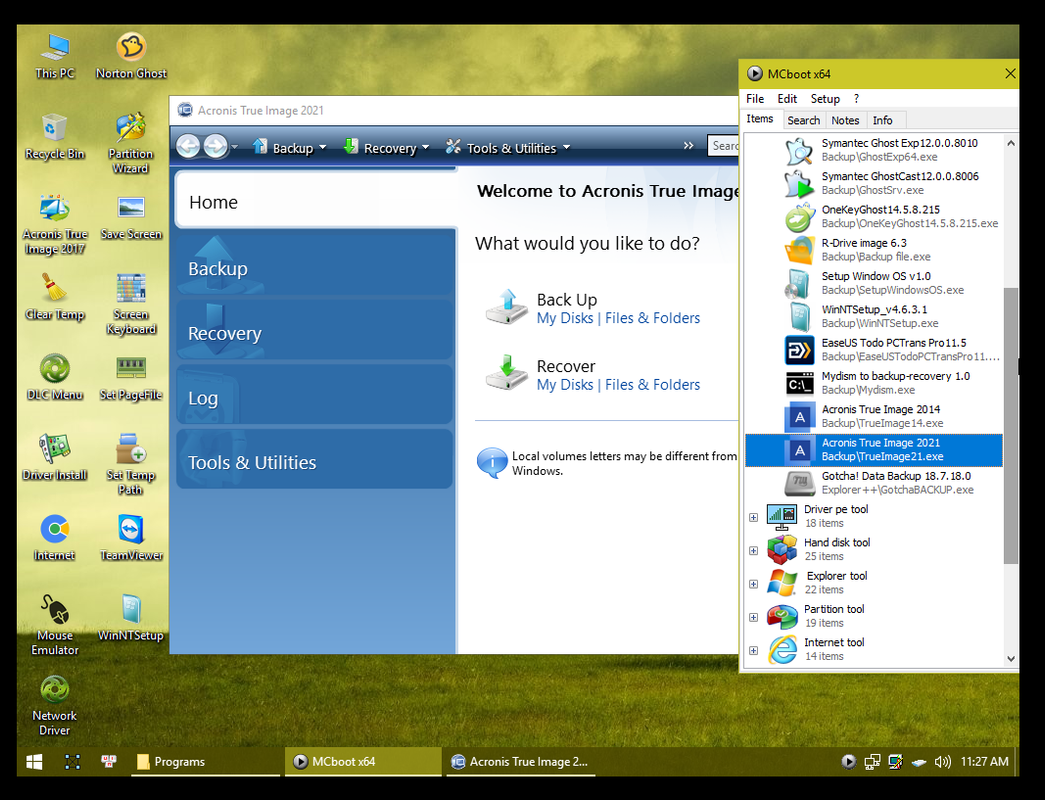
Task: Switch to the Info tab
Action: click(x=882, y=120)
